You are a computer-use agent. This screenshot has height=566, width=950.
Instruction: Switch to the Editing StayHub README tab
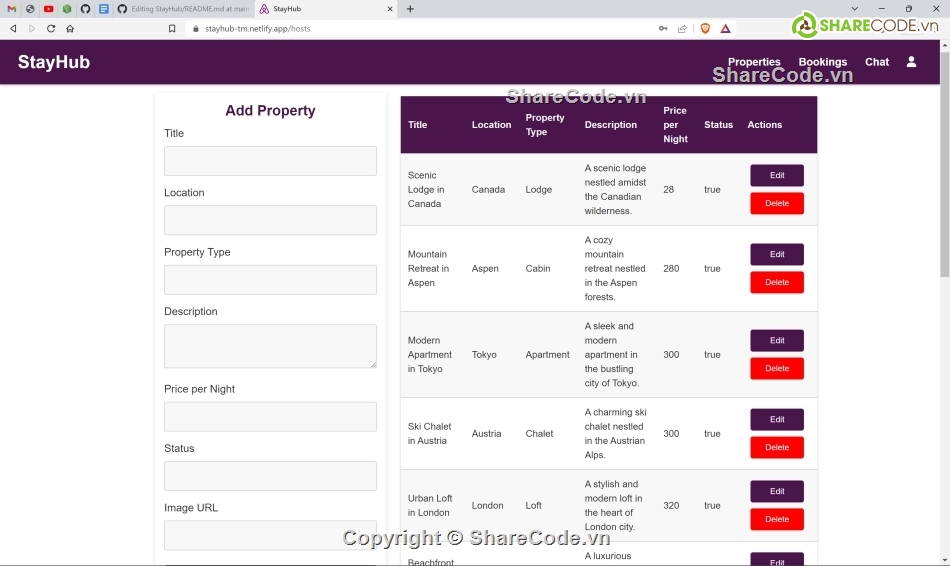(183, 9)
